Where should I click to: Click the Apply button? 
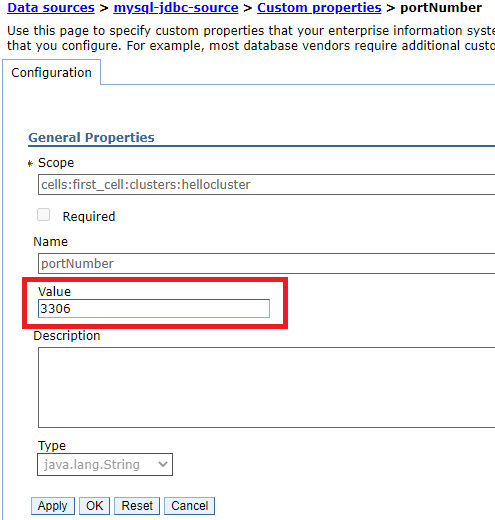click(53, 506)
